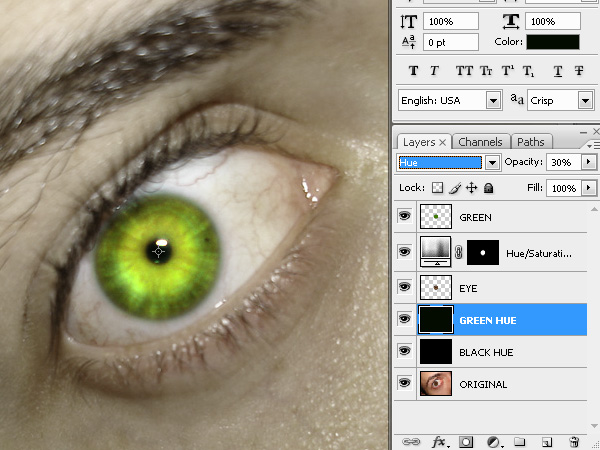600x450 pixels.
Task: Select the ORIGINAL layer thumbnail
Action: coord(436,383)
